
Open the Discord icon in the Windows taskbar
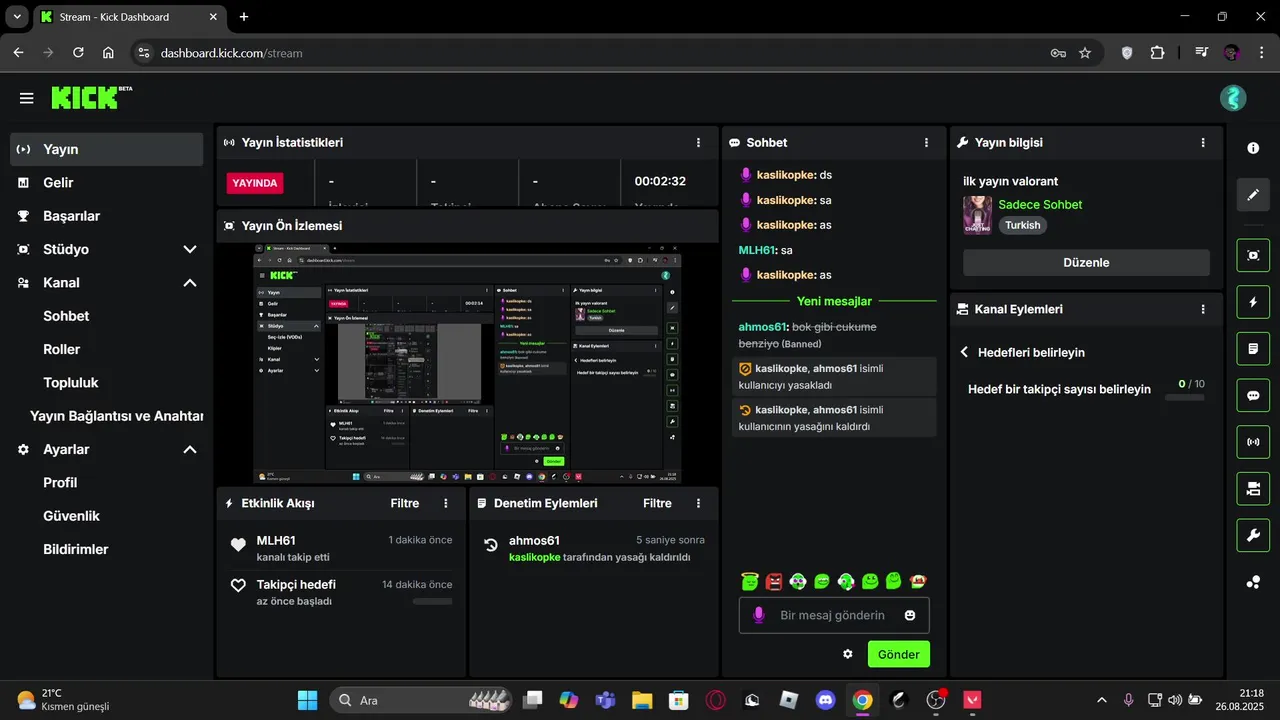(825, 700)
